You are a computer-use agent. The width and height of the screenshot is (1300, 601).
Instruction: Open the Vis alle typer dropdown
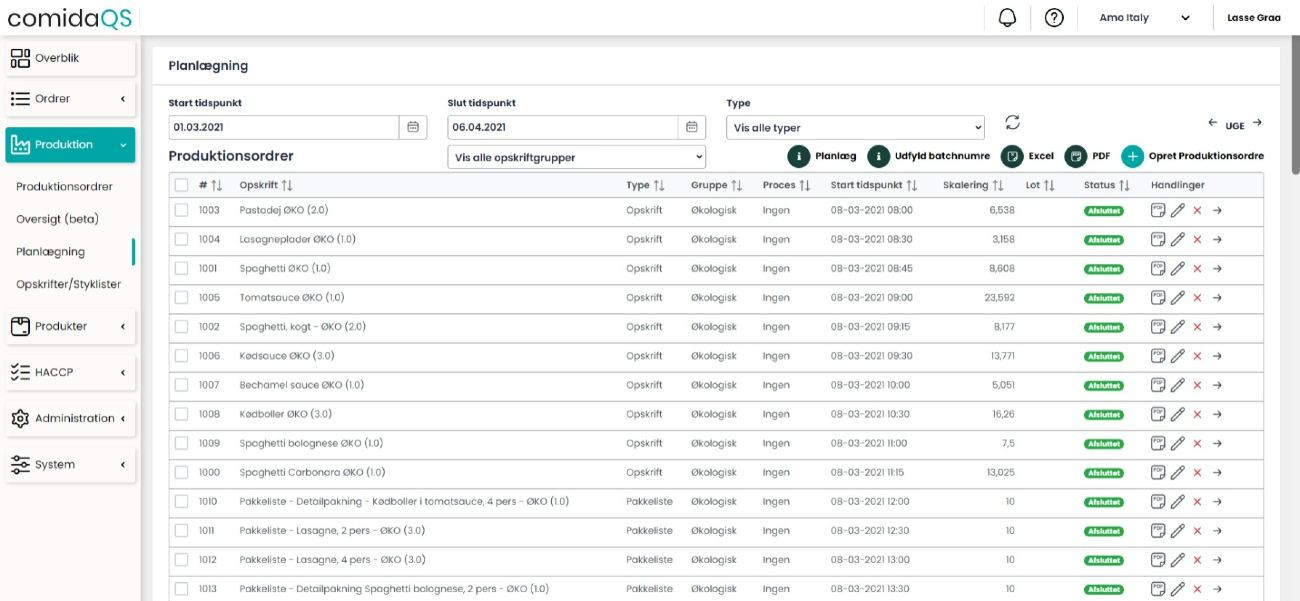click(x=855, y=128)
